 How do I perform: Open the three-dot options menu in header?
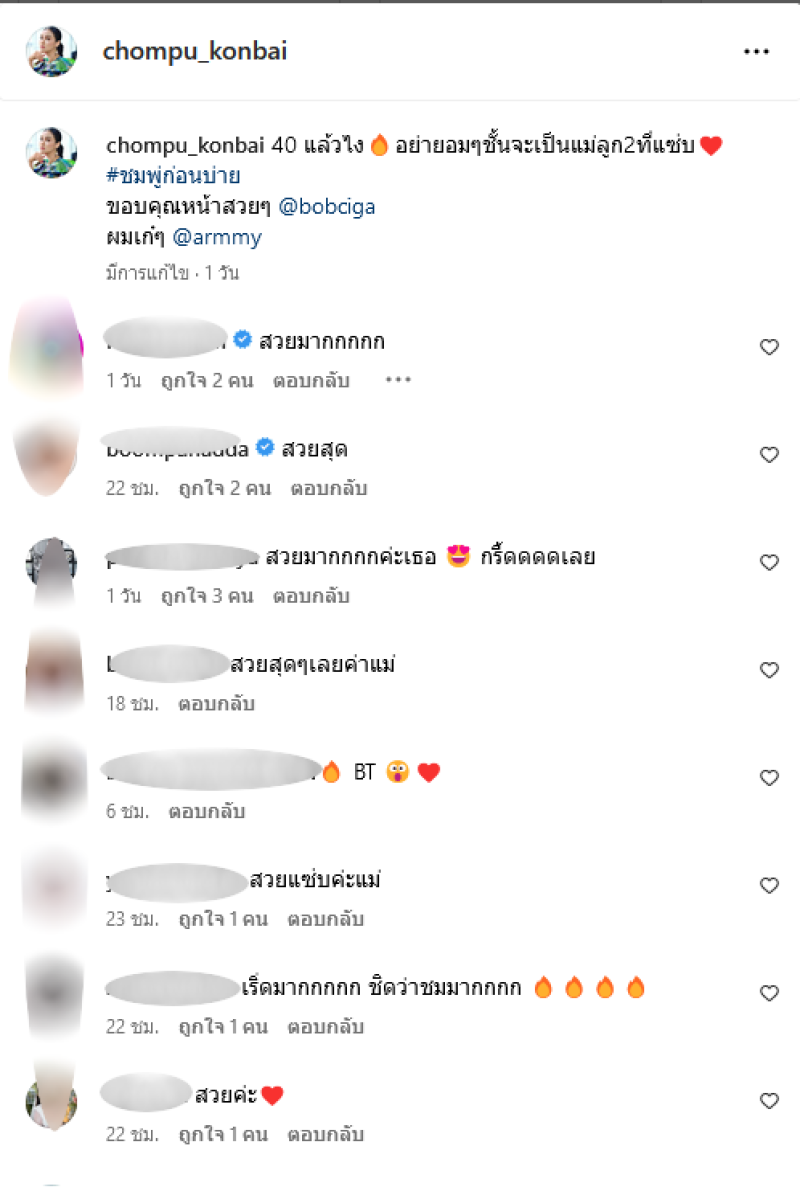(x=756, y=52)
